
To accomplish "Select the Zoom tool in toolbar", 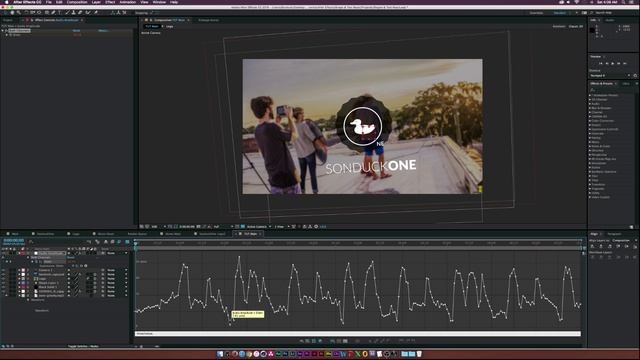I will tap(18, 13).
